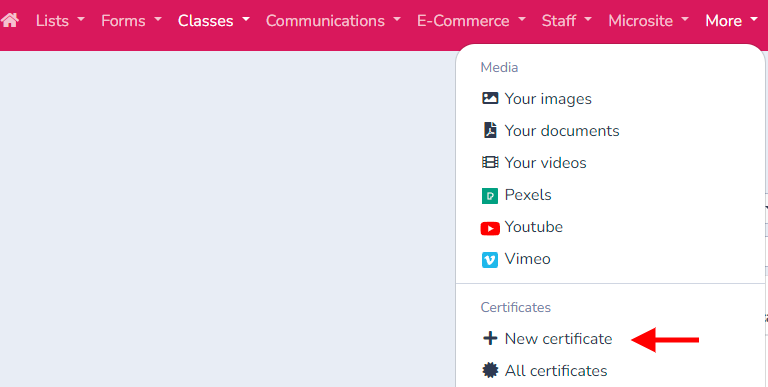Click the PDF icon for Your documents
Screen dimensions: 768x387
490,130
